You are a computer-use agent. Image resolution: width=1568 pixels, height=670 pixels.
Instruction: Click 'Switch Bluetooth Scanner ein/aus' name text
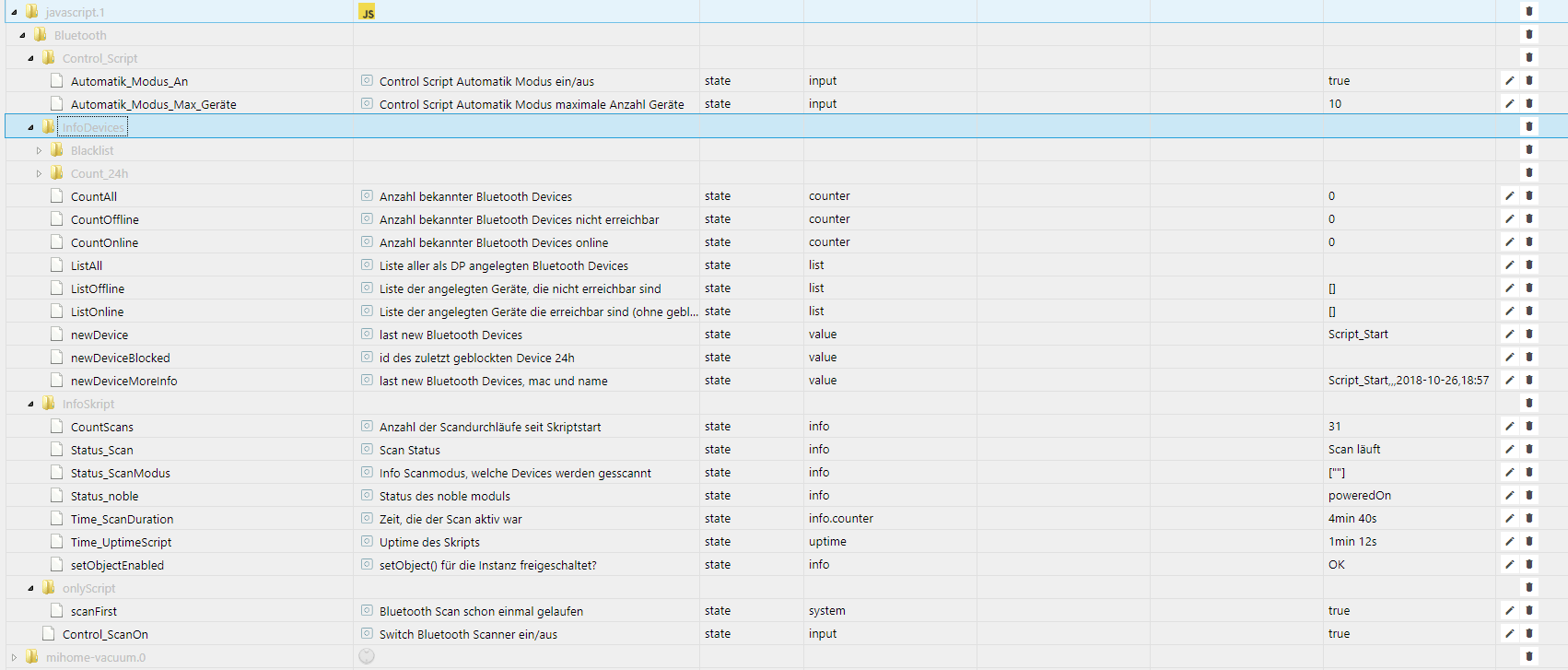468,634
